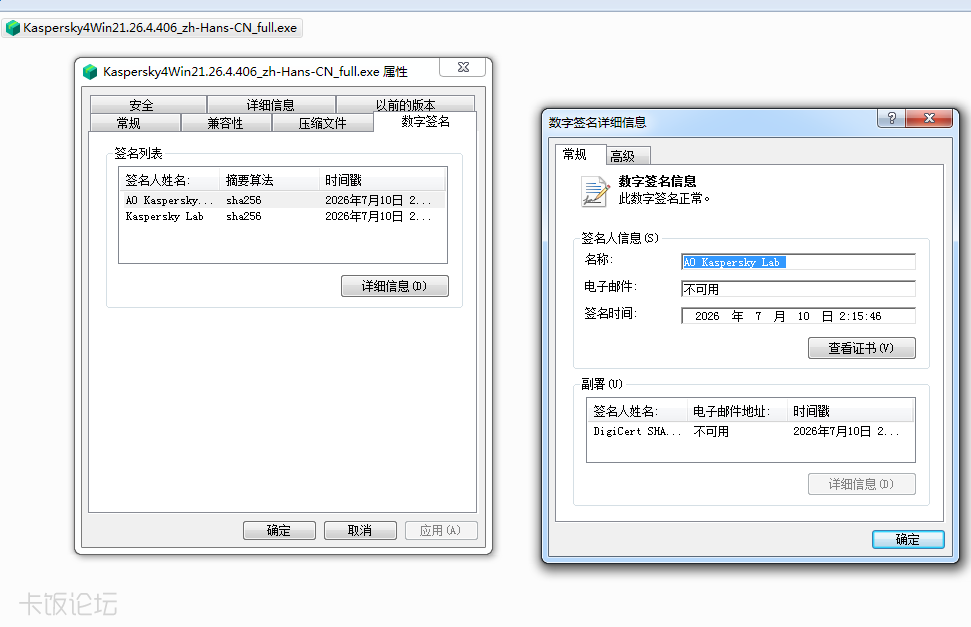971x627 pixels.
Task: Click the 查看证书(V) button
Action: [861, 348]
